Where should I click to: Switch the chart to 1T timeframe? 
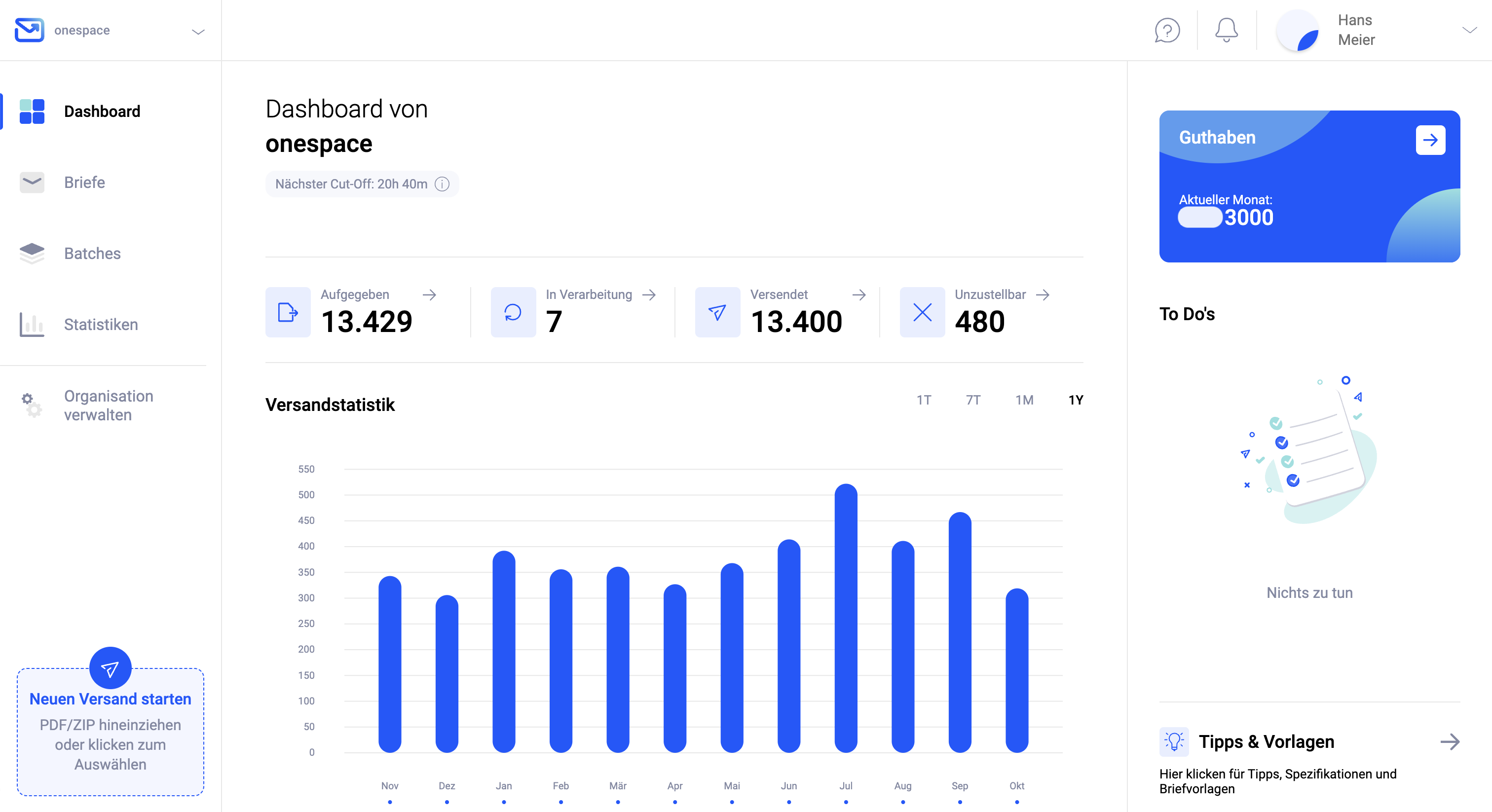click(924, 400)
